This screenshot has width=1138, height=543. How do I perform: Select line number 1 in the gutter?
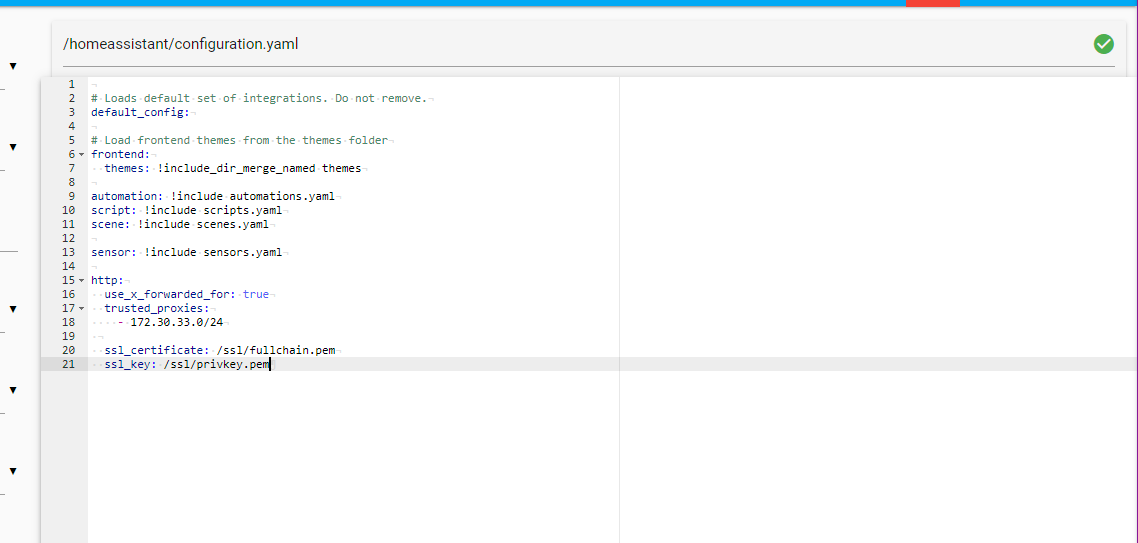[x=71, y=84]
